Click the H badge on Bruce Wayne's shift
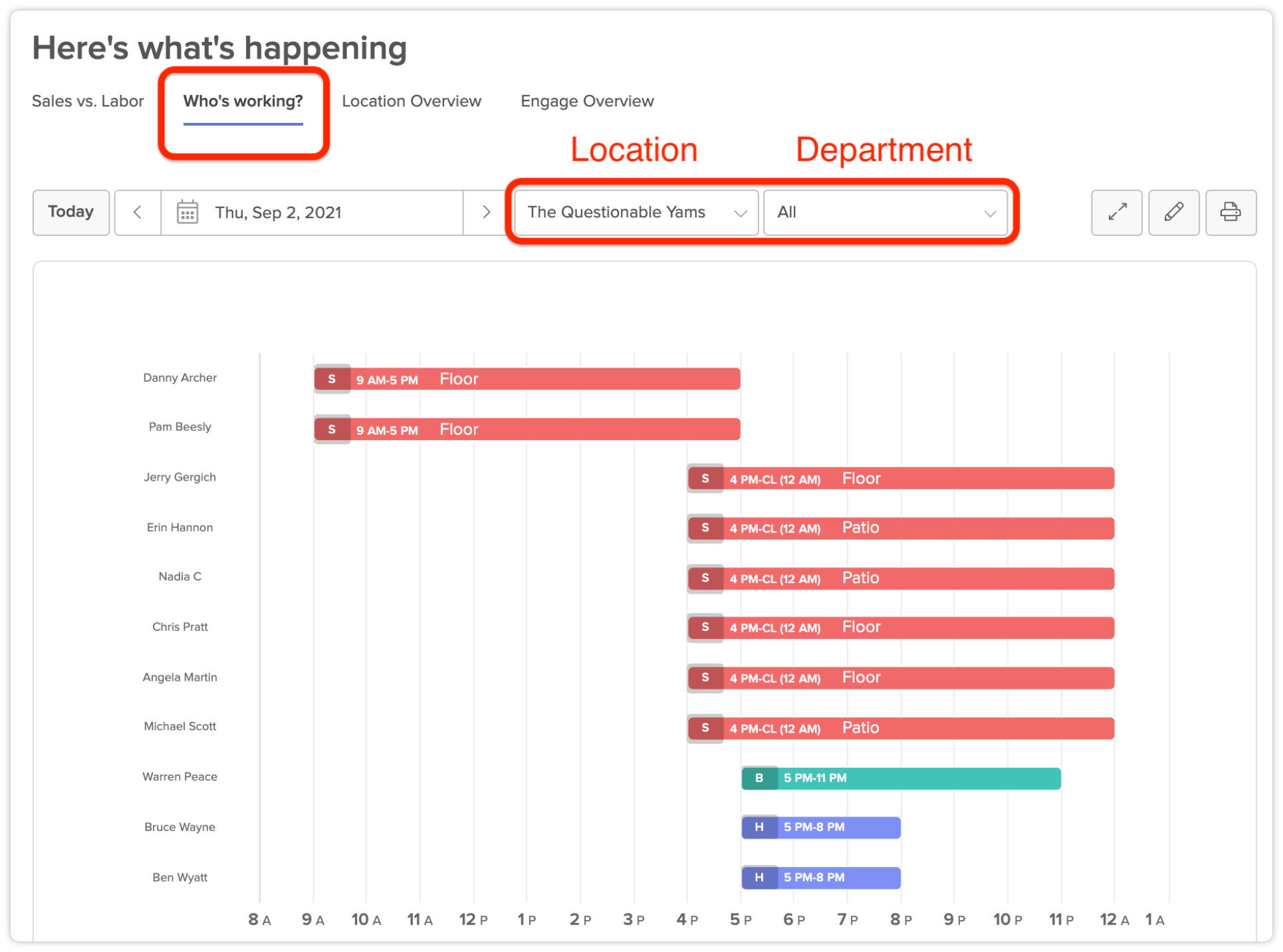1283x952 pixels. (x=759, y=827)
